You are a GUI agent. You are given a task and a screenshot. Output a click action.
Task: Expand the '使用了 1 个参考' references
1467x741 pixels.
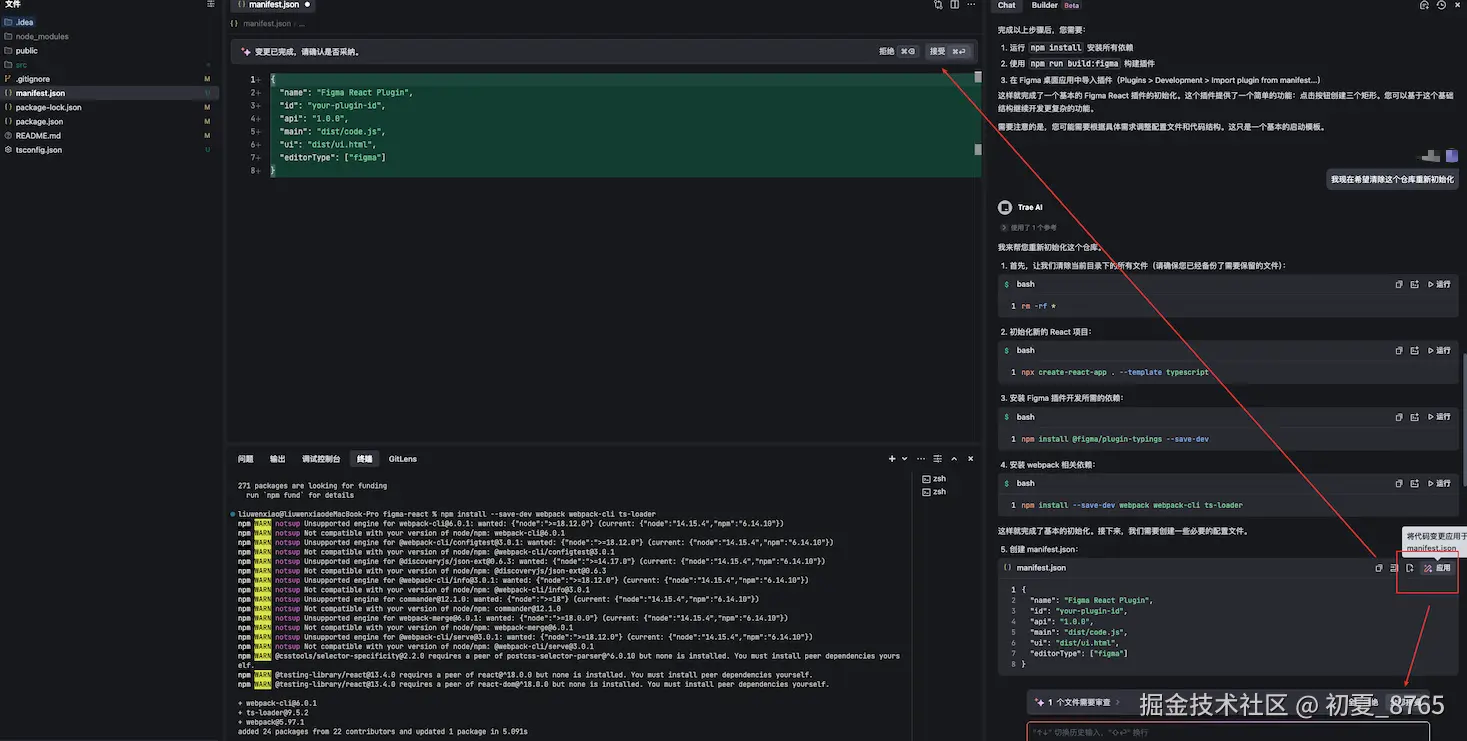1027,228
